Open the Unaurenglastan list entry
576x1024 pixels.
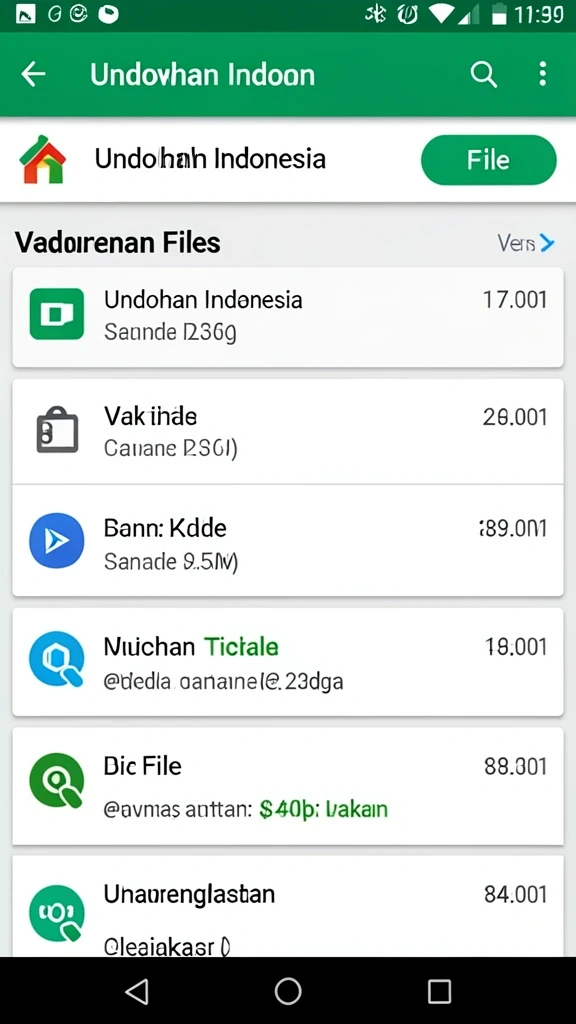tap(288, 906)
